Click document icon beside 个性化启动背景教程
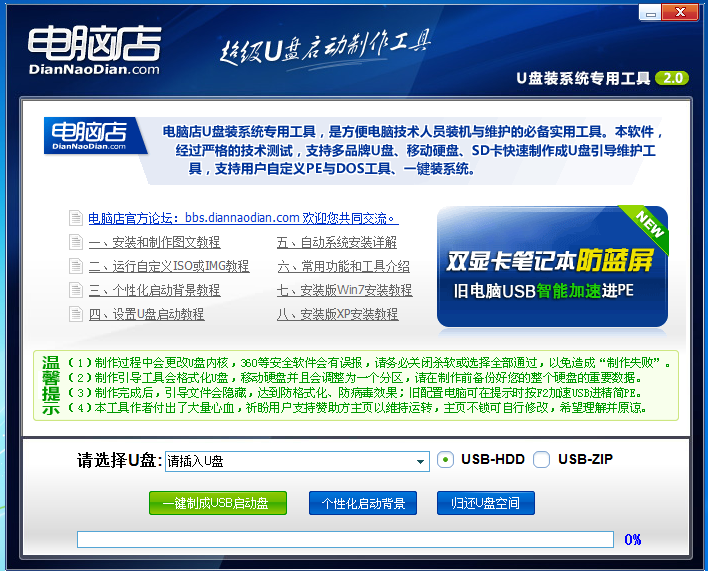Screen dimensions: 708x571 [x=76, y=290]
